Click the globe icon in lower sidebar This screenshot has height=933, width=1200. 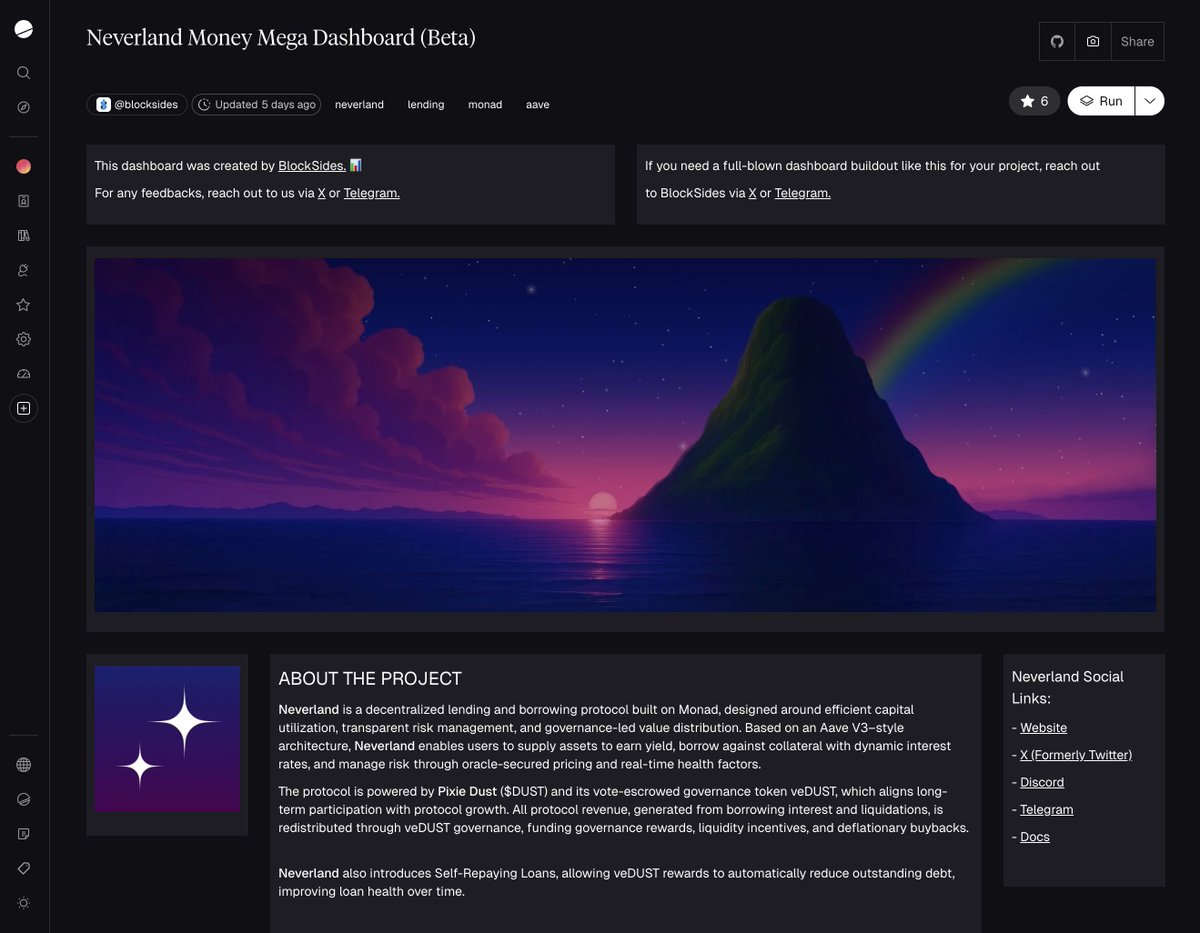[24, 765]
